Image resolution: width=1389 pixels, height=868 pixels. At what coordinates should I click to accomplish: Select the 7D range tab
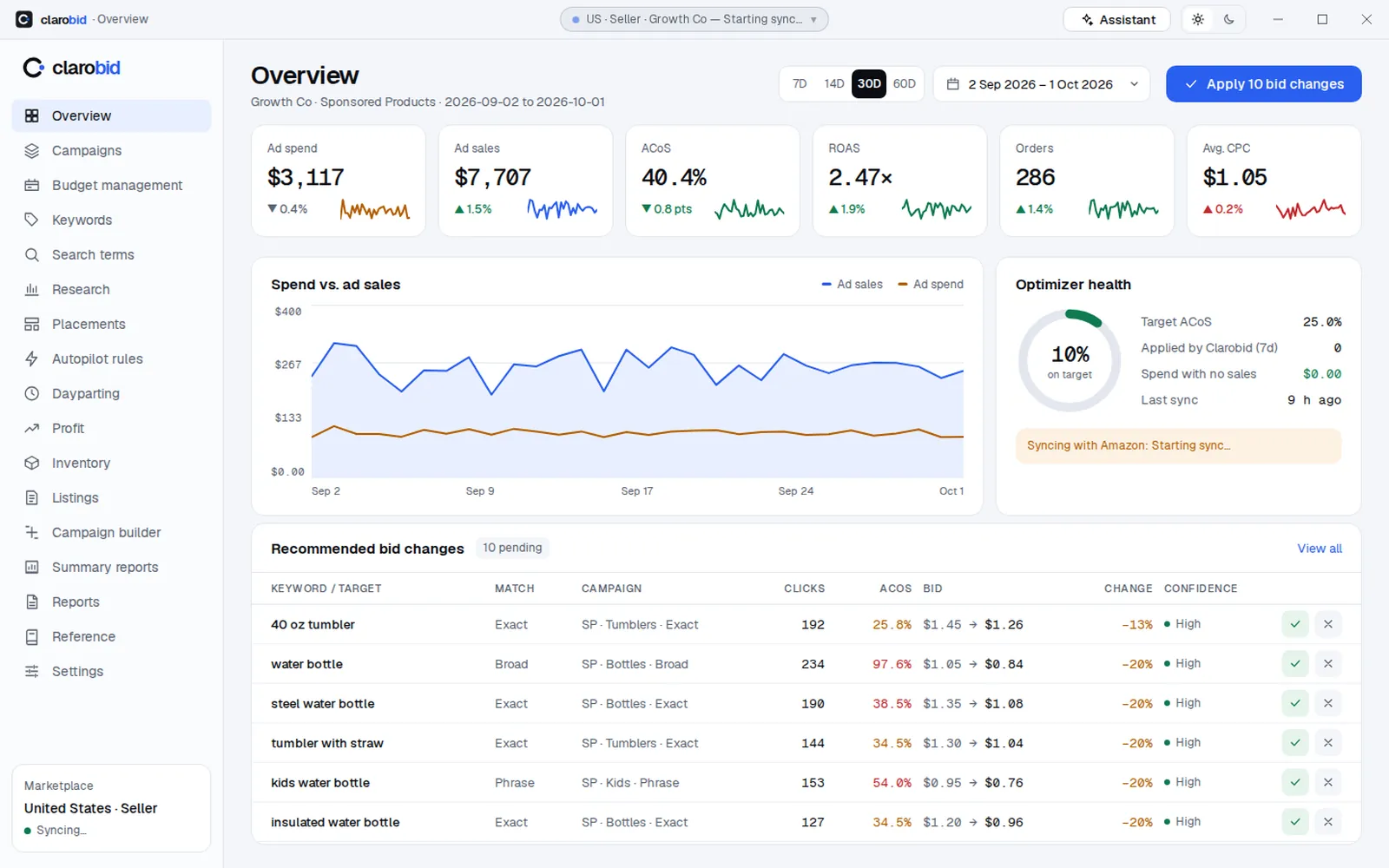pyautogui.click(x=800, y=84)
